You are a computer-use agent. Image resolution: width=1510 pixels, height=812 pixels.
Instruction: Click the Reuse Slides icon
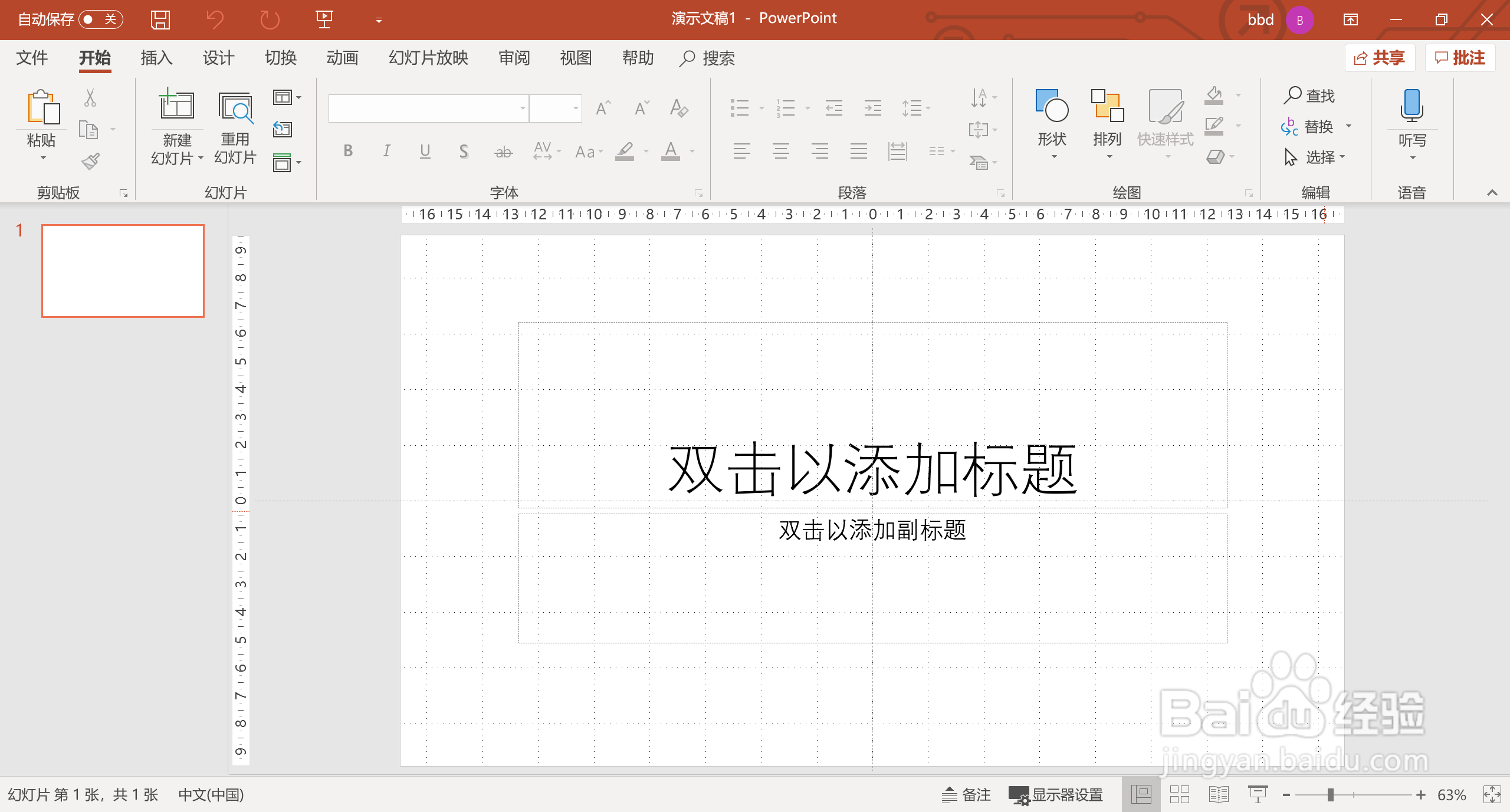[x=235, y=109]
